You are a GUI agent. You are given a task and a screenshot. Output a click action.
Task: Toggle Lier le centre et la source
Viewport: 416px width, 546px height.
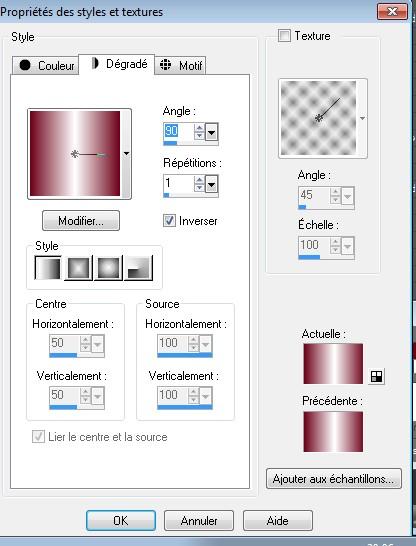point(38,437)
